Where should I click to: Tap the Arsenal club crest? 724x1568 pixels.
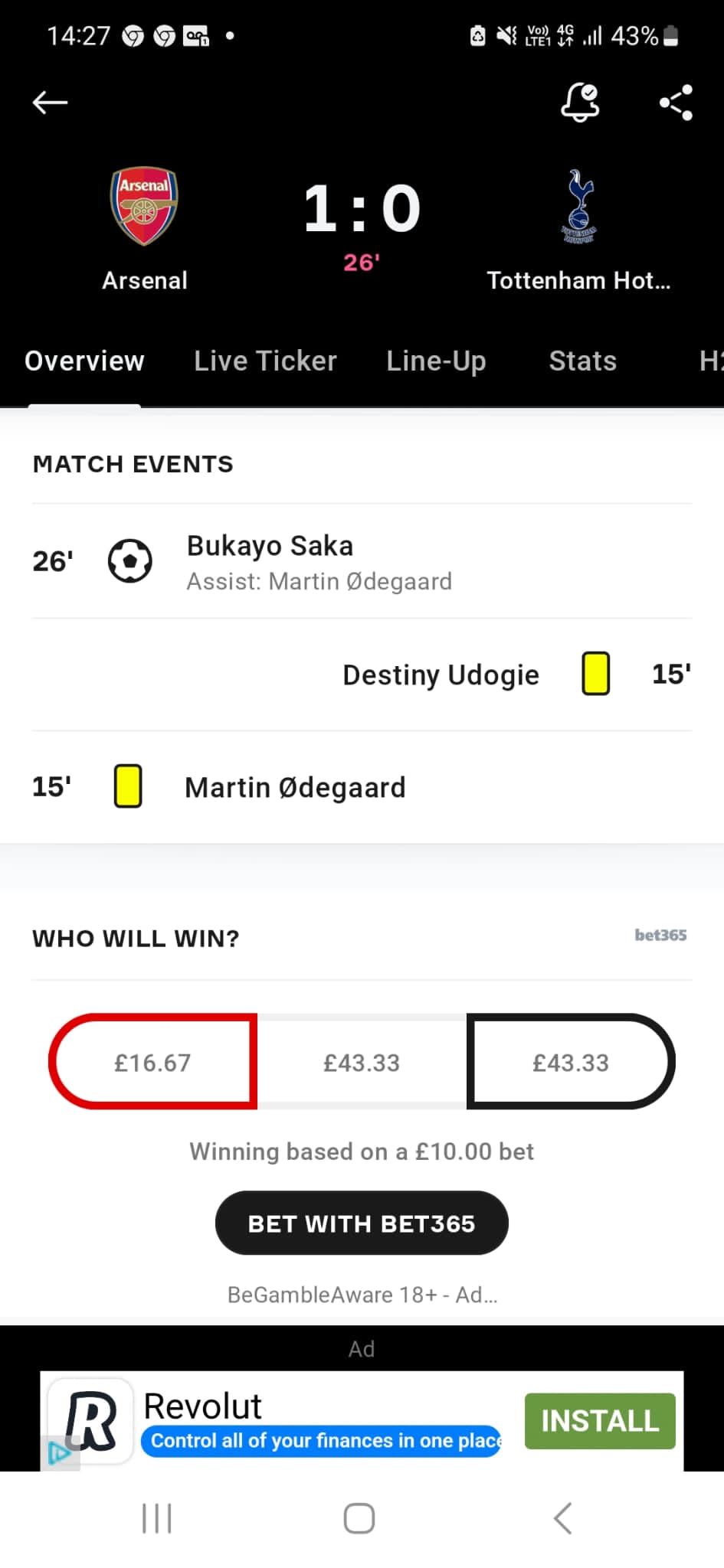[x=144, y=206]
